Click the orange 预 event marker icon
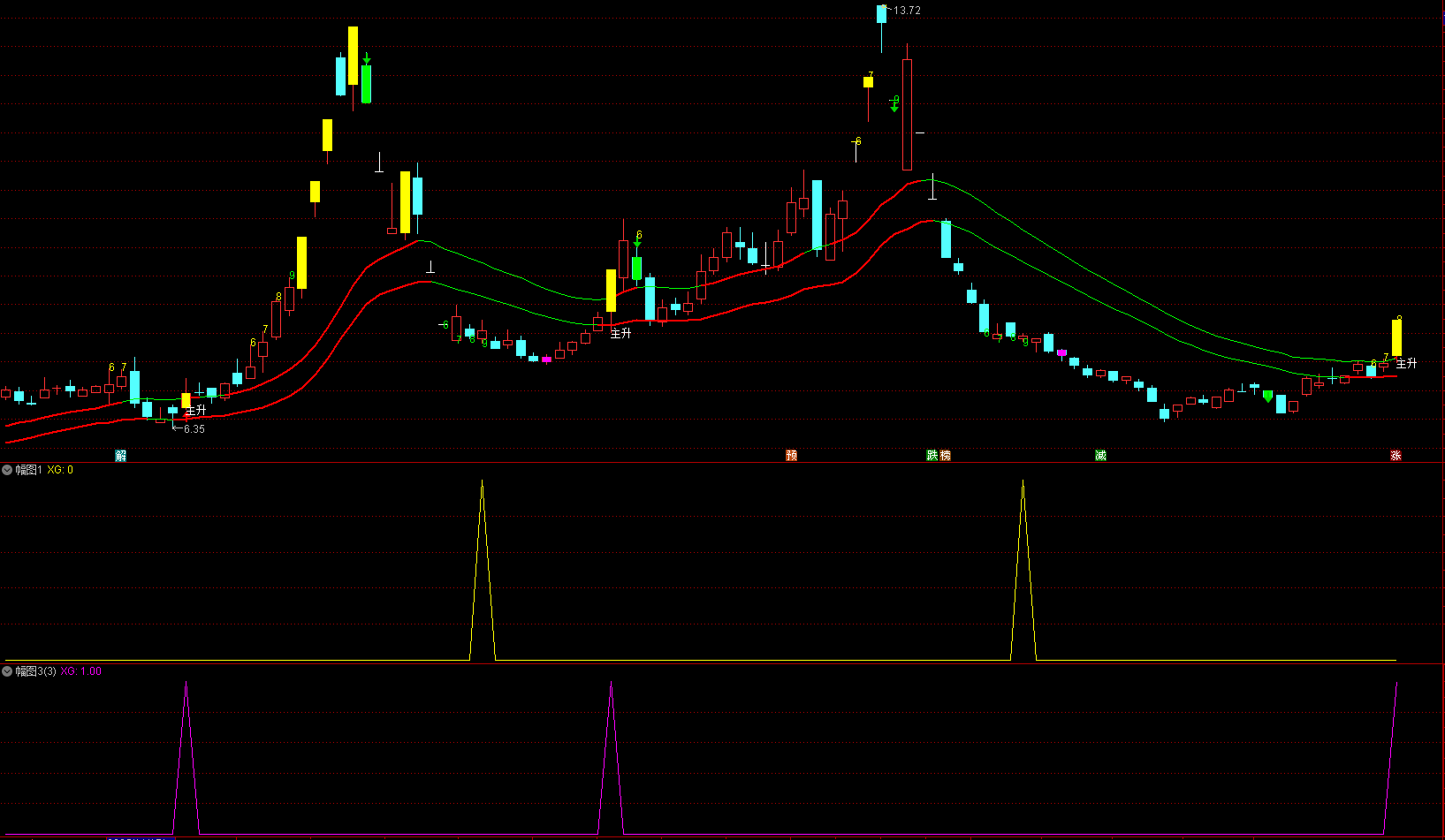This screenshot has height=840, width=1445. click(x=792, y=456)
